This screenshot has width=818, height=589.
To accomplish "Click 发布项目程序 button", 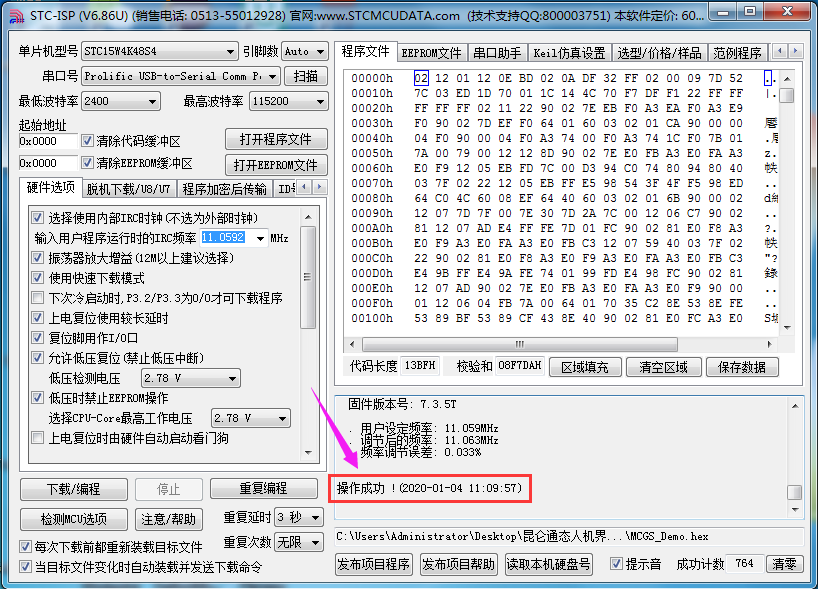I will point(374,564).
